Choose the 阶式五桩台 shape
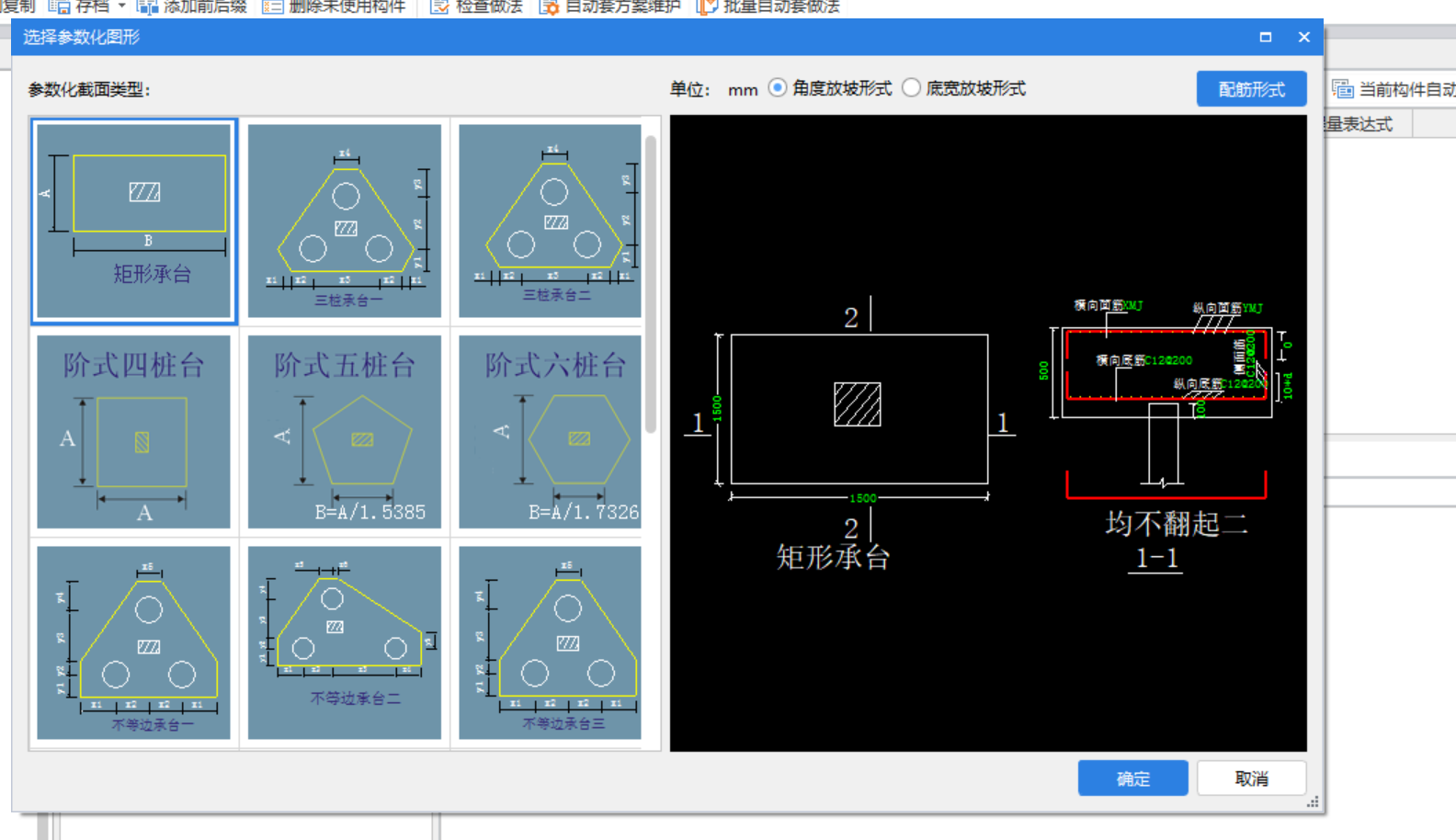Viewport: 1456px width, 840px height. 345,432
